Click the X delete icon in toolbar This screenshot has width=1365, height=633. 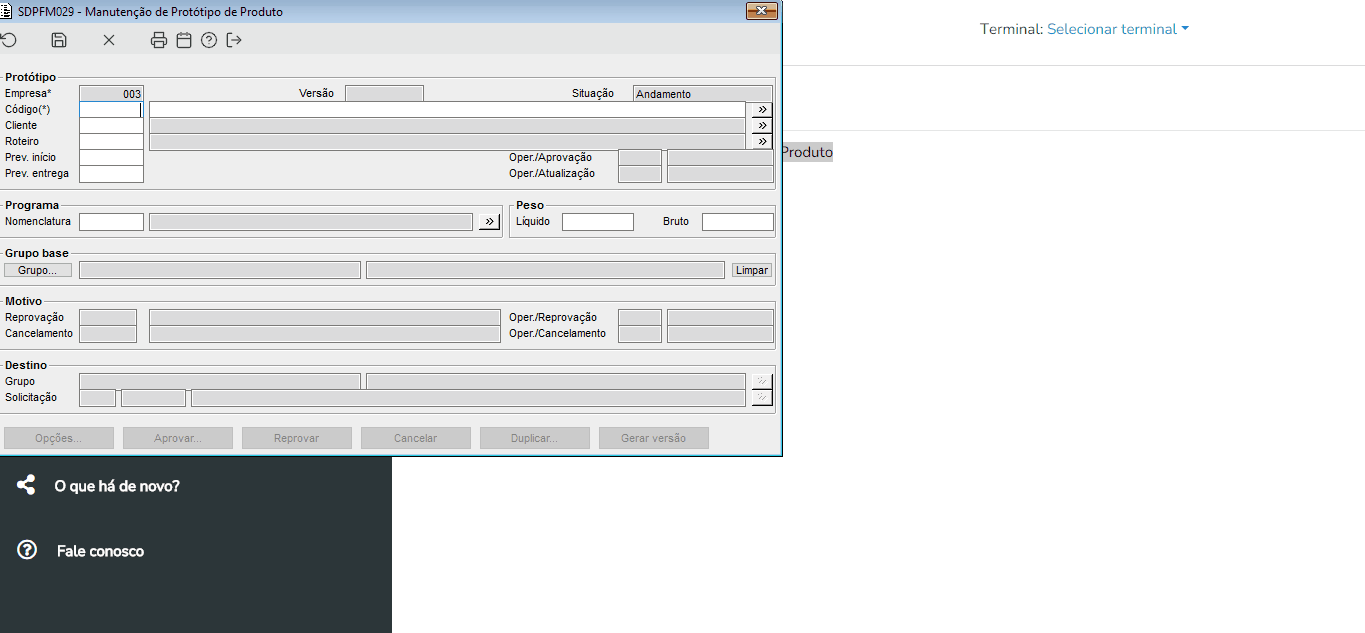pyautogui.click(x=109, y=40)
